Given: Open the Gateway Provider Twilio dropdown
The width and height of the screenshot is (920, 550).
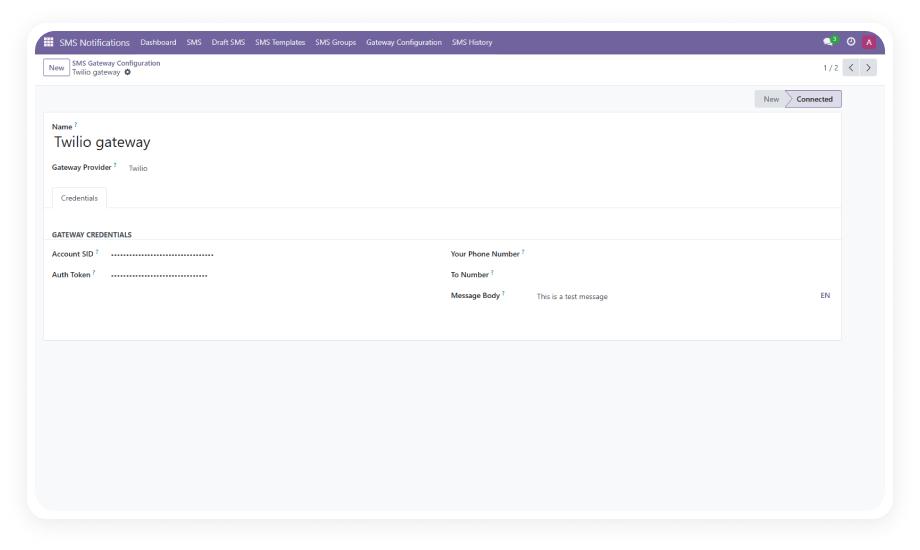Looking at the screenshot, I should (138, 168).
